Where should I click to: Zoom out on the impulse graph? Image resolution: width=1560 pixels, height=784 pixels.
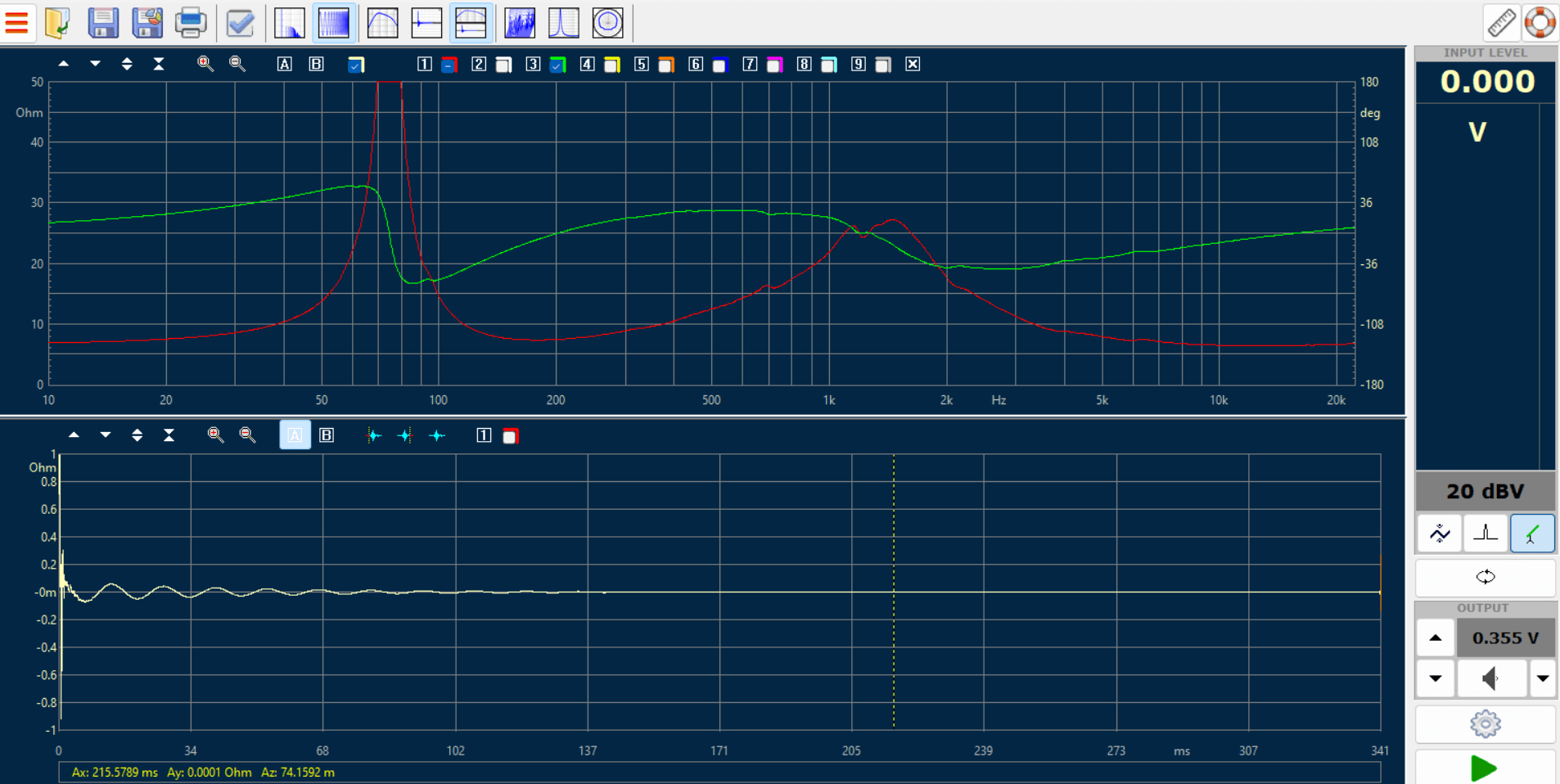[x=247, y=435]
